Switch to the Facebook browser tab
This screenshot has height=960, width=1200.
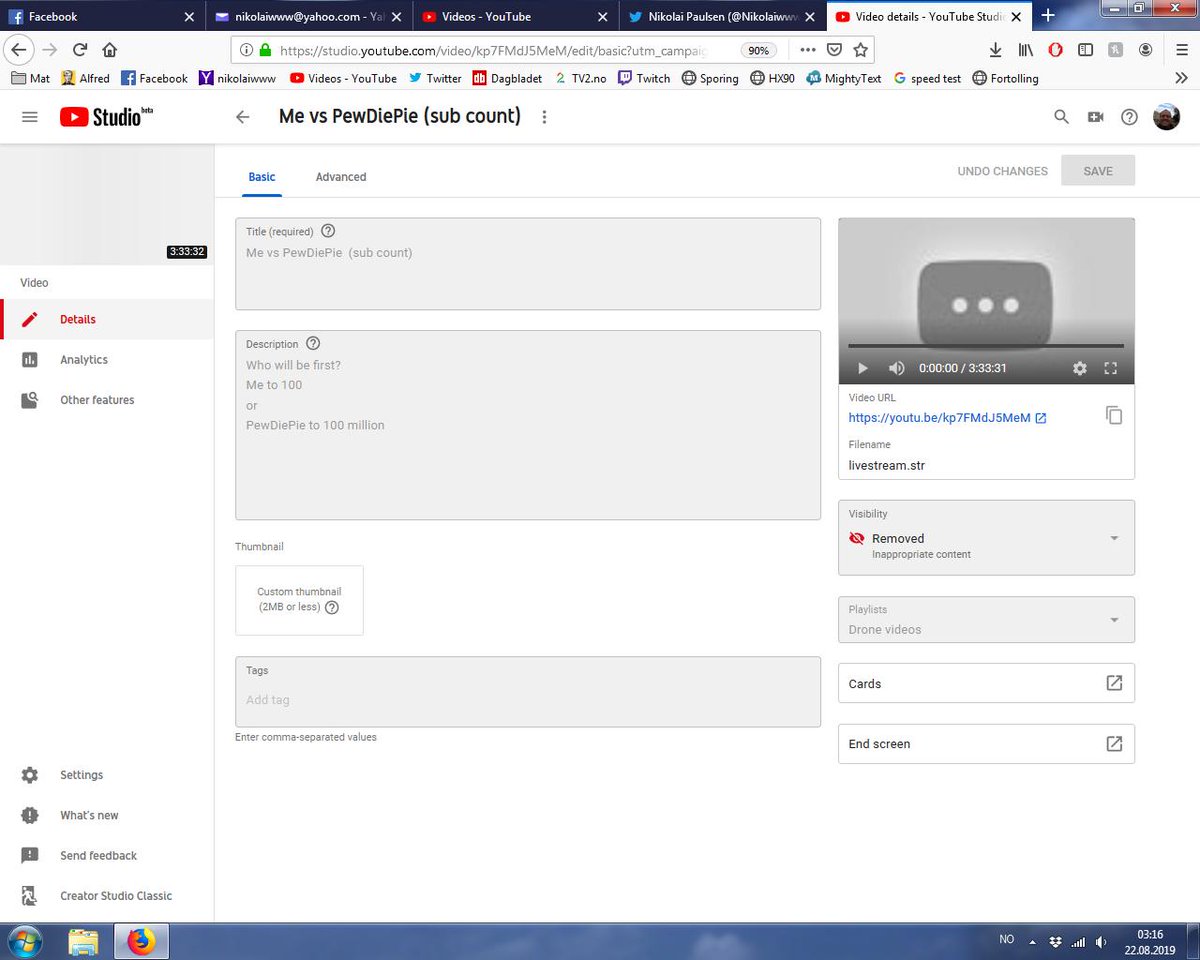[100, 16]
